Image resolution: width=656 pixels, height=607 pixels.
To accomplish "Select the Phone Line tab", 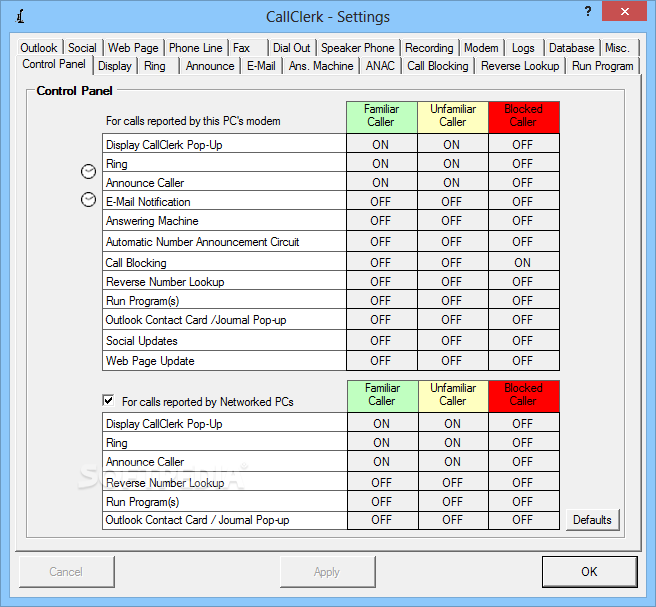I will (x=196, y=48).
